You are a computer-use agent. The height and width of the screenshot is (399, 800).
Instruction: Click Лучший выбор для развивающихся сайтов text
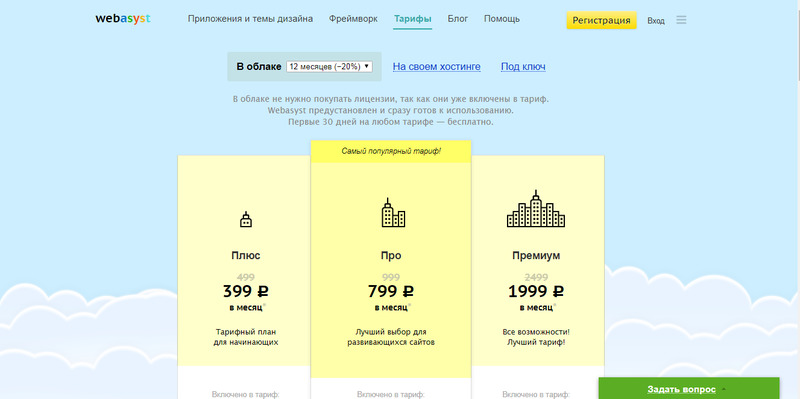point(391,337)
